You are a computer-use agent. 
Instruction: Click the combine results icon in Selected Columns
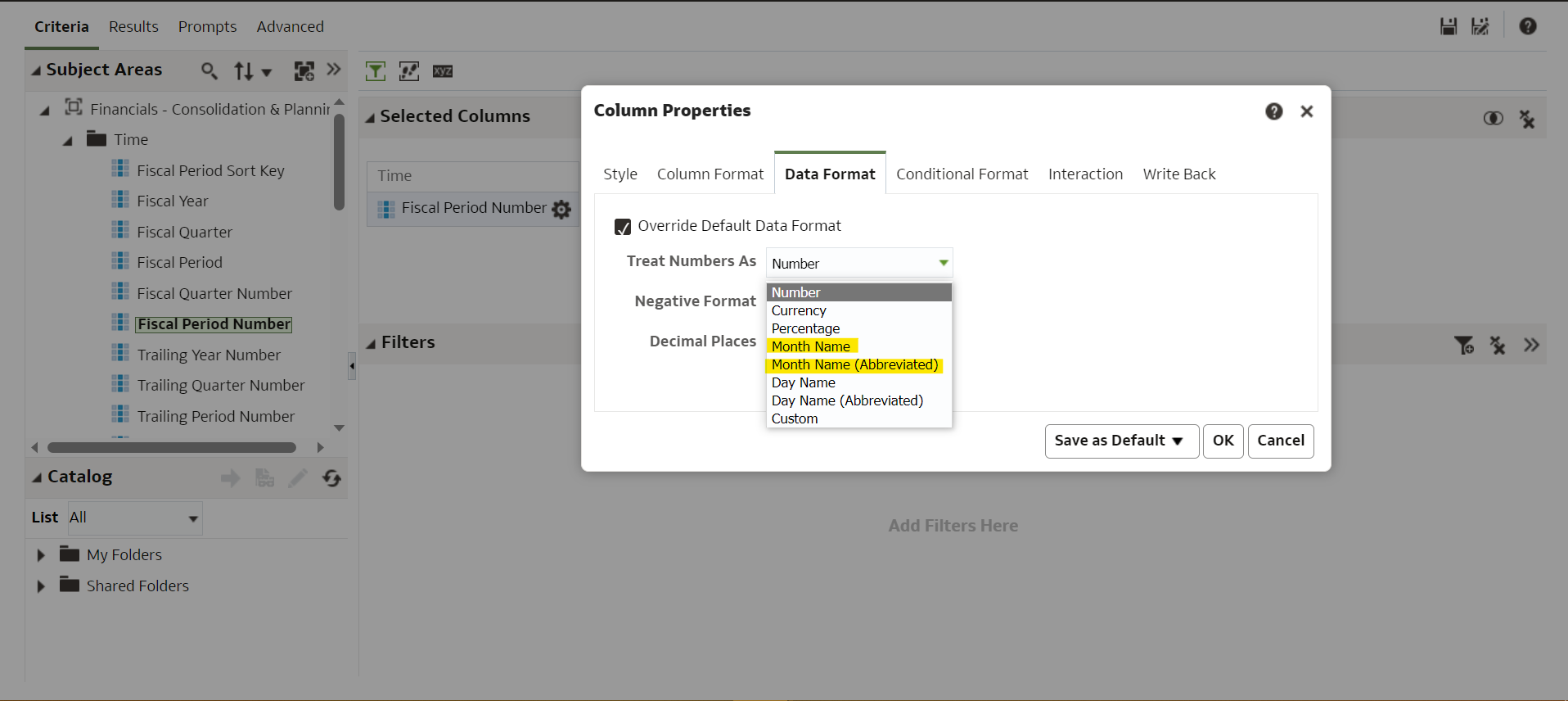coord(1494,118)
